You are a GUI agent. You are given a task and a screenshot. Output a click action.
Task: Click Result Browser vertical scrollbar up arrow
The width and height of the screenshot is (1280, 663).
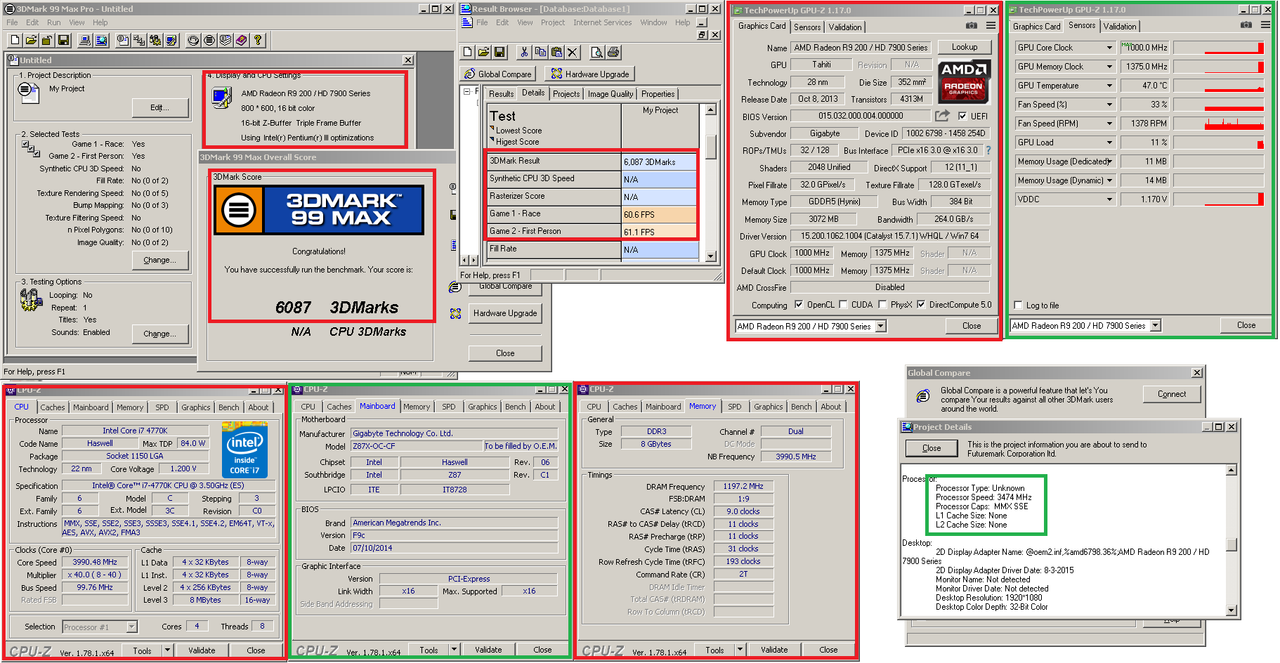711,108
